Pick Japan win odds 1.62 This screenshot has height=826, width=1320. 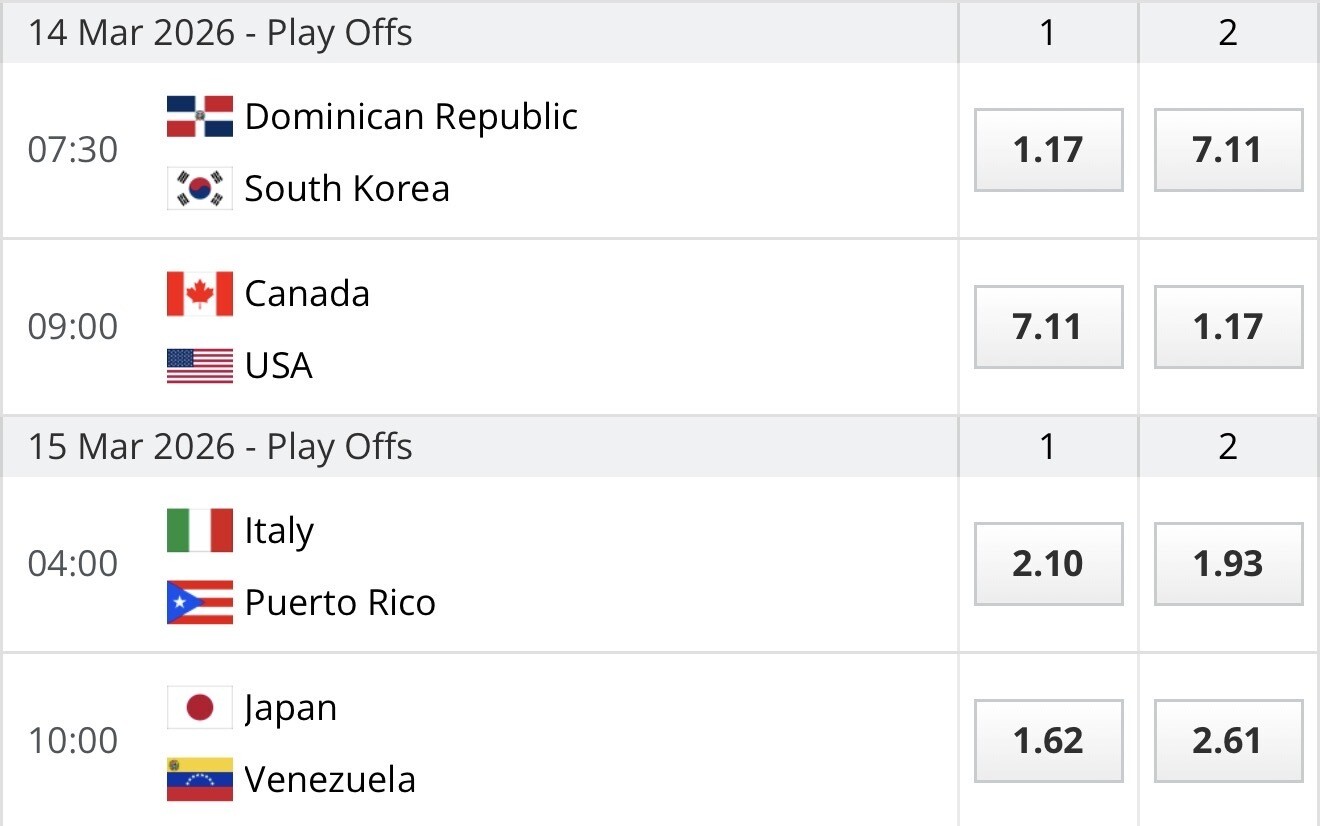click(x=1048, y=741)
